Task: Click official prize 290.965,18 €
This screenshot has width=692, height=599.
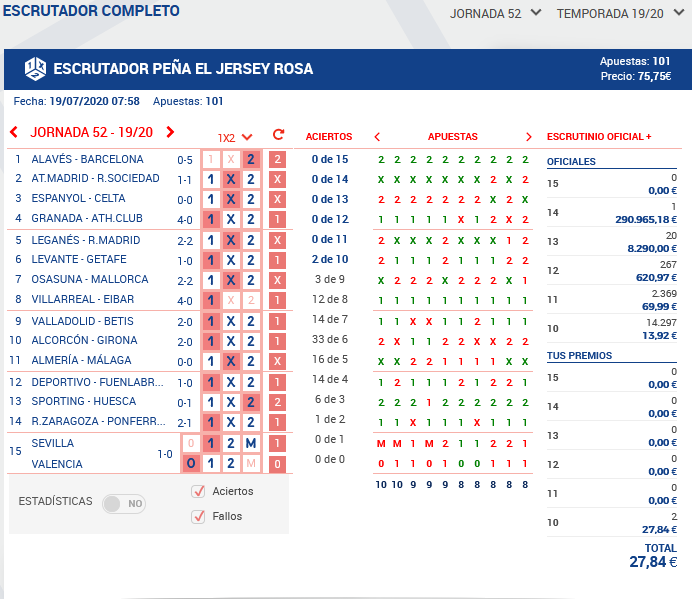Action: click(x=646, y=220)
